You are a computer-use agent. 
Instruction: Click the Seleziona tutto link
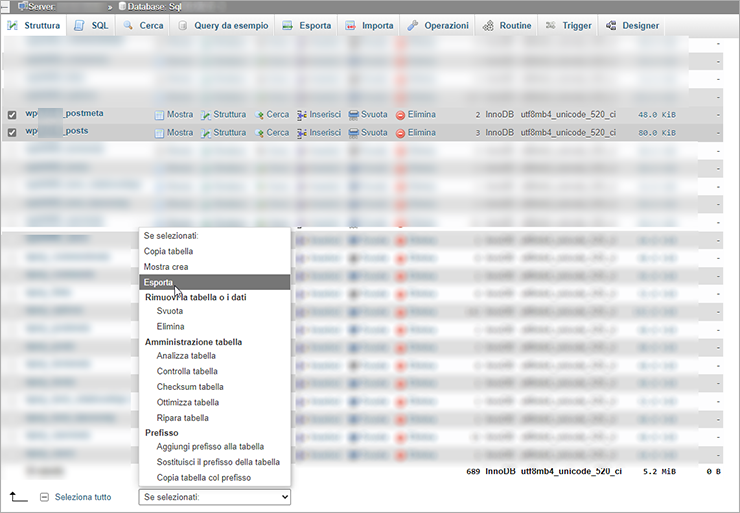pyautogui.click(x=83, y=497)
